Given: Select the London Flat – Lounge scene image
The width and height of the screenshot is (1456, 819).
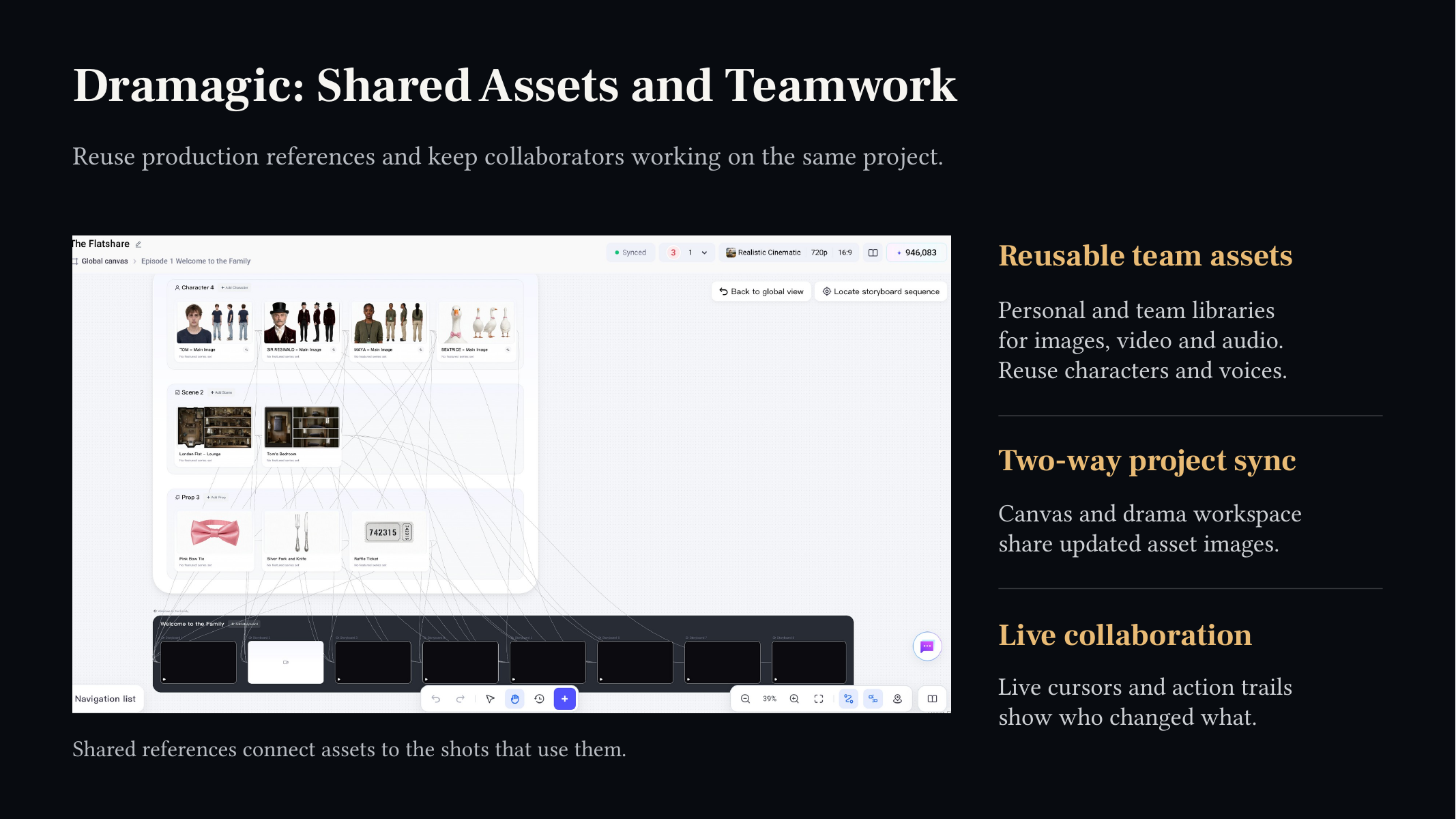Looking at the screenshot, I should tap(214, 427).
